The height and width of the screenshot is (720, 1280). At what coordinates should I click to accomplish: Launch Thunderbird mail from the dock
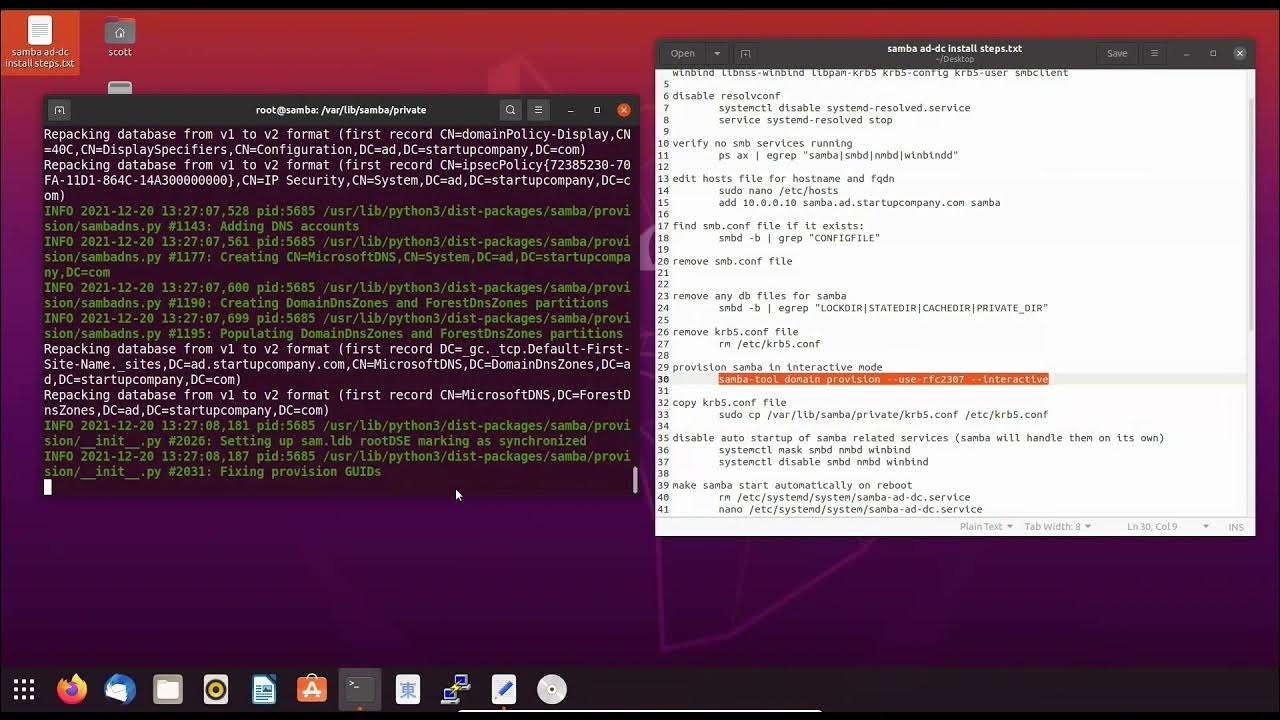tap(120, 689)
